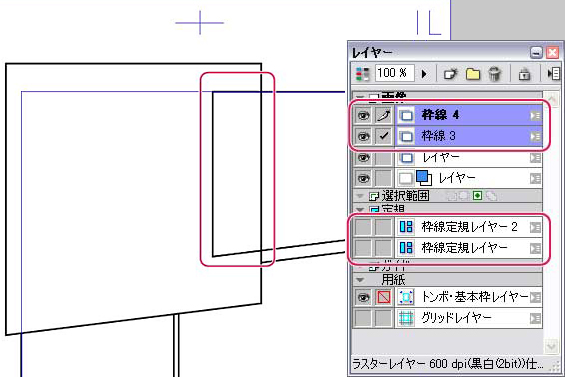Uncheck the checkmark box on 枠線 3
Viewport: 565px width, 377px height.
(383, 136)
